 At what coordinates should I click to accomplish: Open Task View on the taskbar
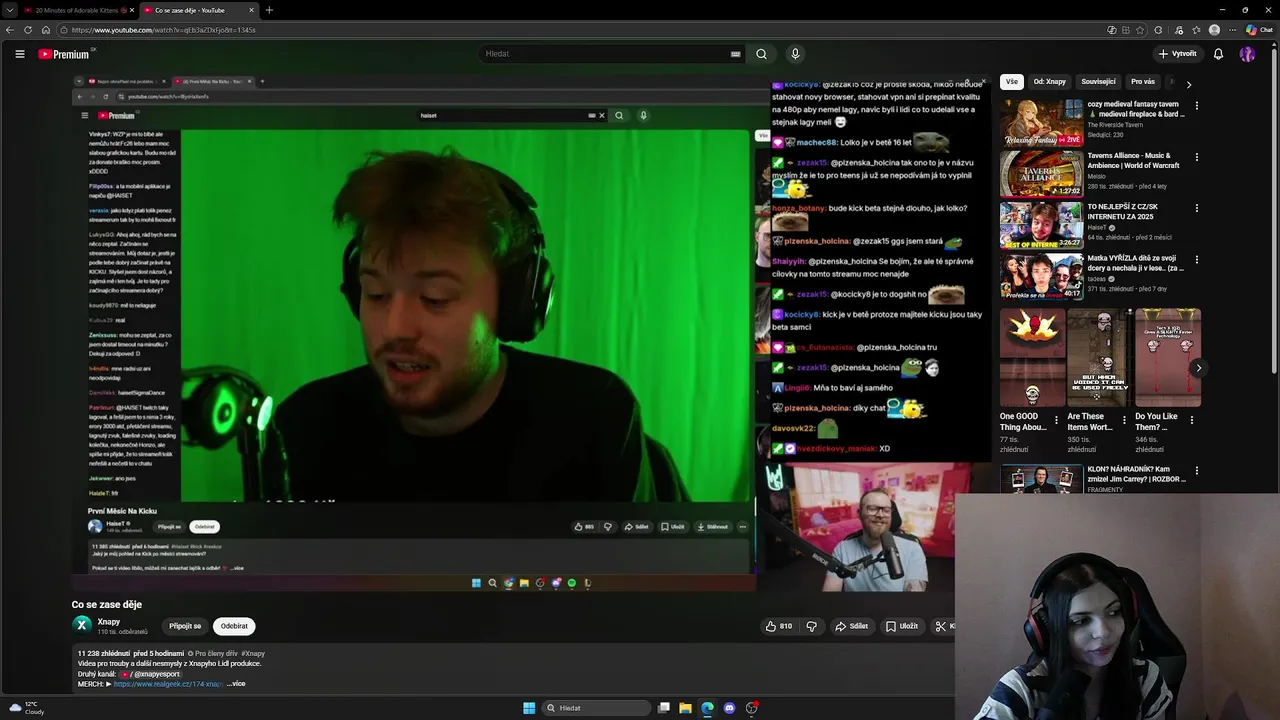[x=663, y=708]
